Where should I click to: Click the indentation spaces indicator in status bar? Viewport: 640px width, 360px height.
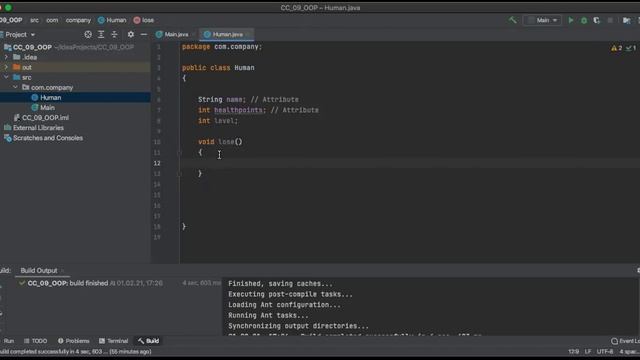tap(629, 351)
